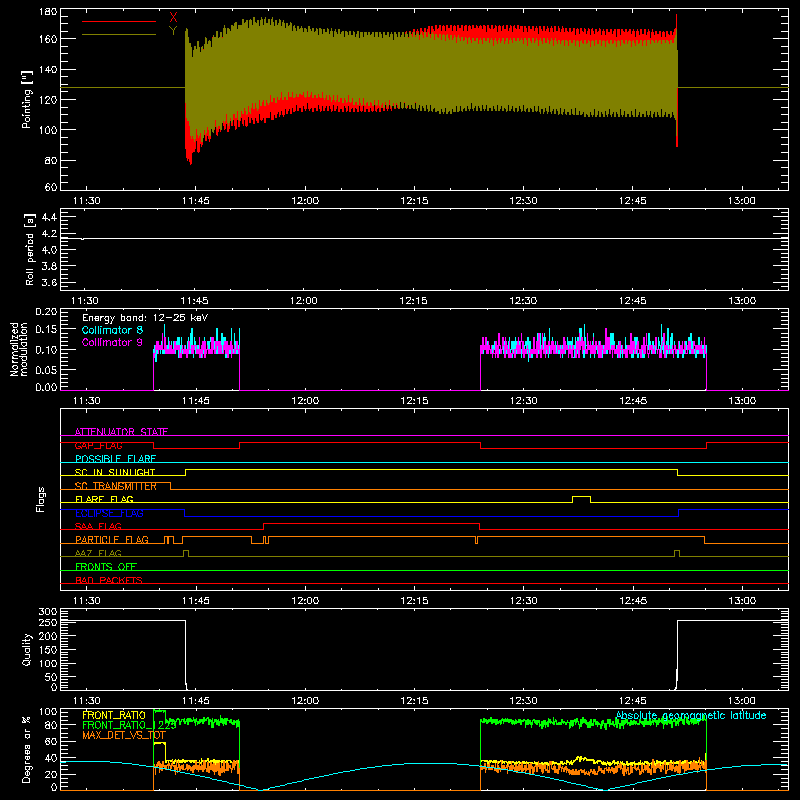
Task: Click the 13:00 tick under Quality plot
Action: pos(742,701)
